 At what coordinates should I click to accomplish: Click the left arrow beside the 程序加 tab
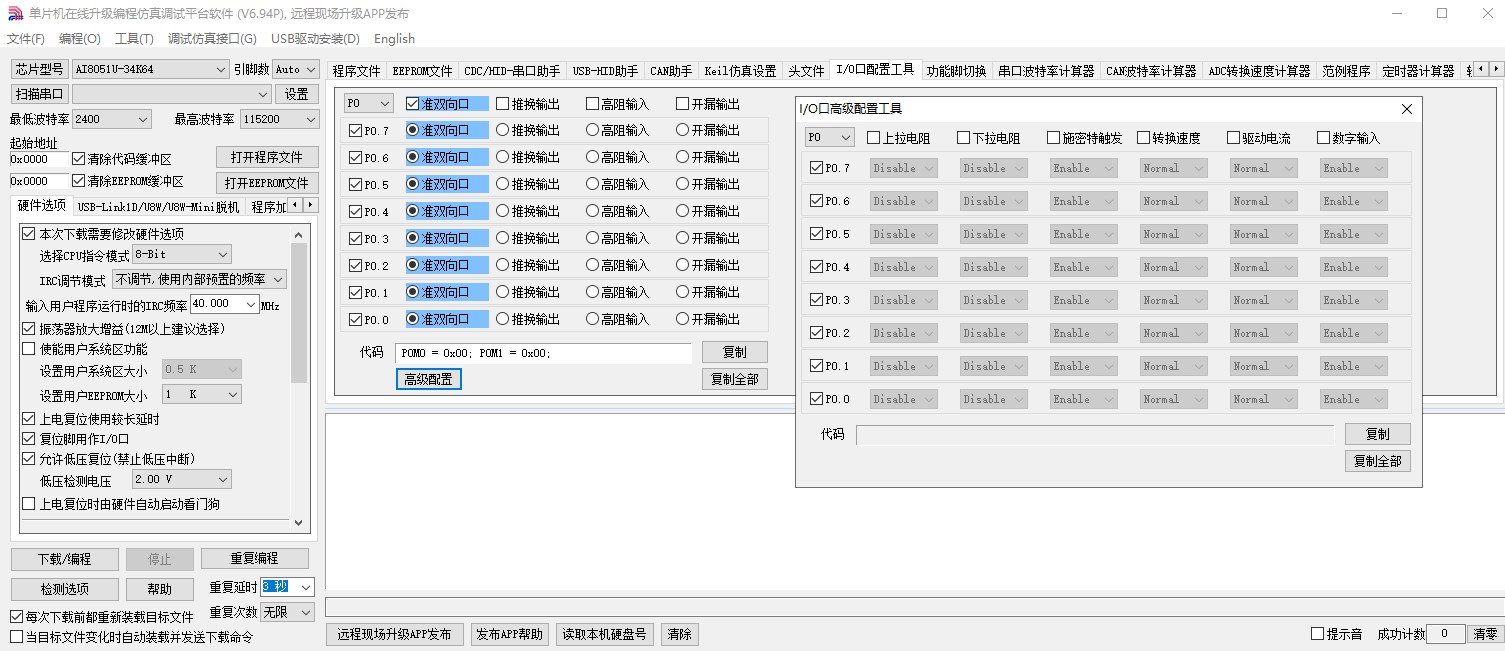(294, 205)
